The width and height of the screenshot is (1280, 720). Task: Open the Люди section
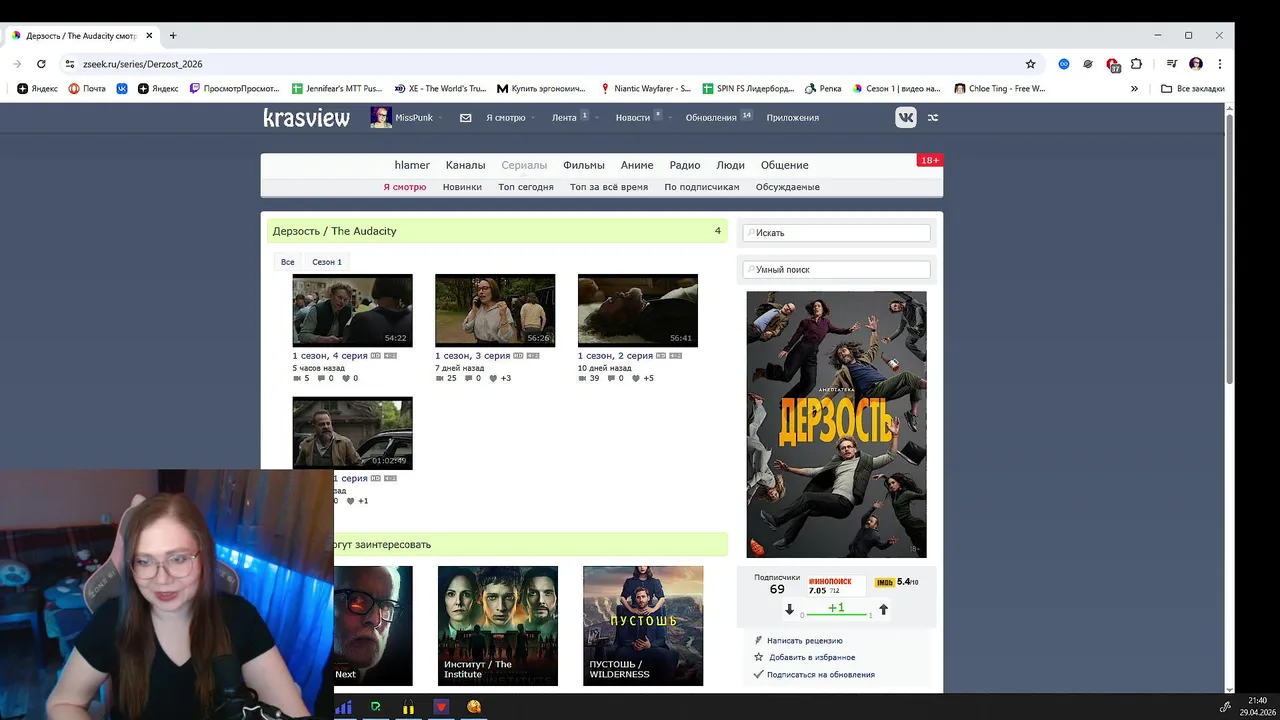click(730, 165)
